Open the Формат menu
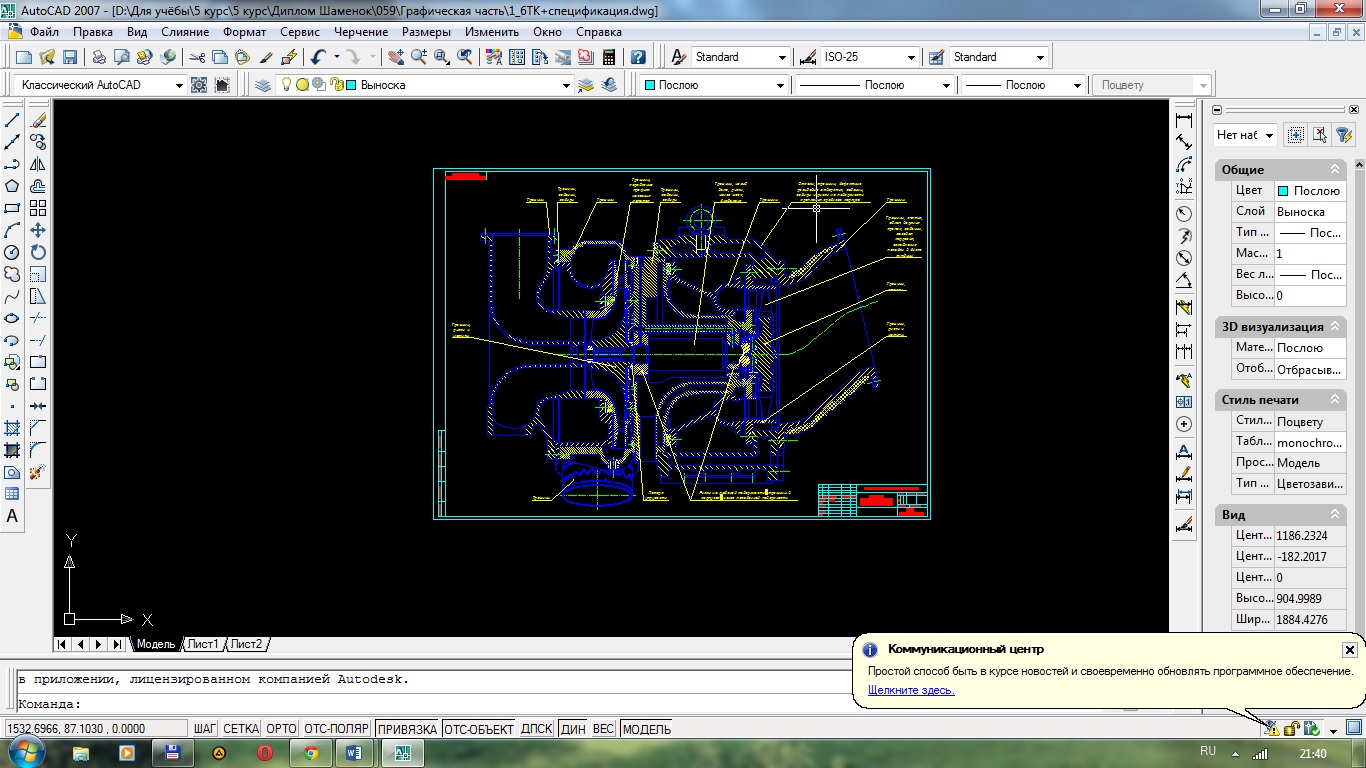1366x768 pixels. click(x=244, y=32)
